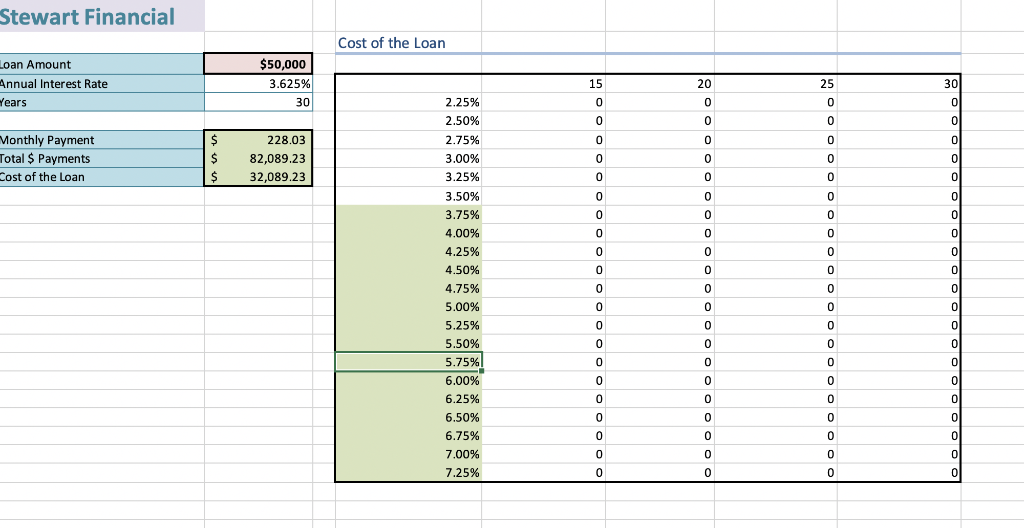Select the 7.00% rate cell
Viewport: 1024px width, 528px height.
click(409, 454)
